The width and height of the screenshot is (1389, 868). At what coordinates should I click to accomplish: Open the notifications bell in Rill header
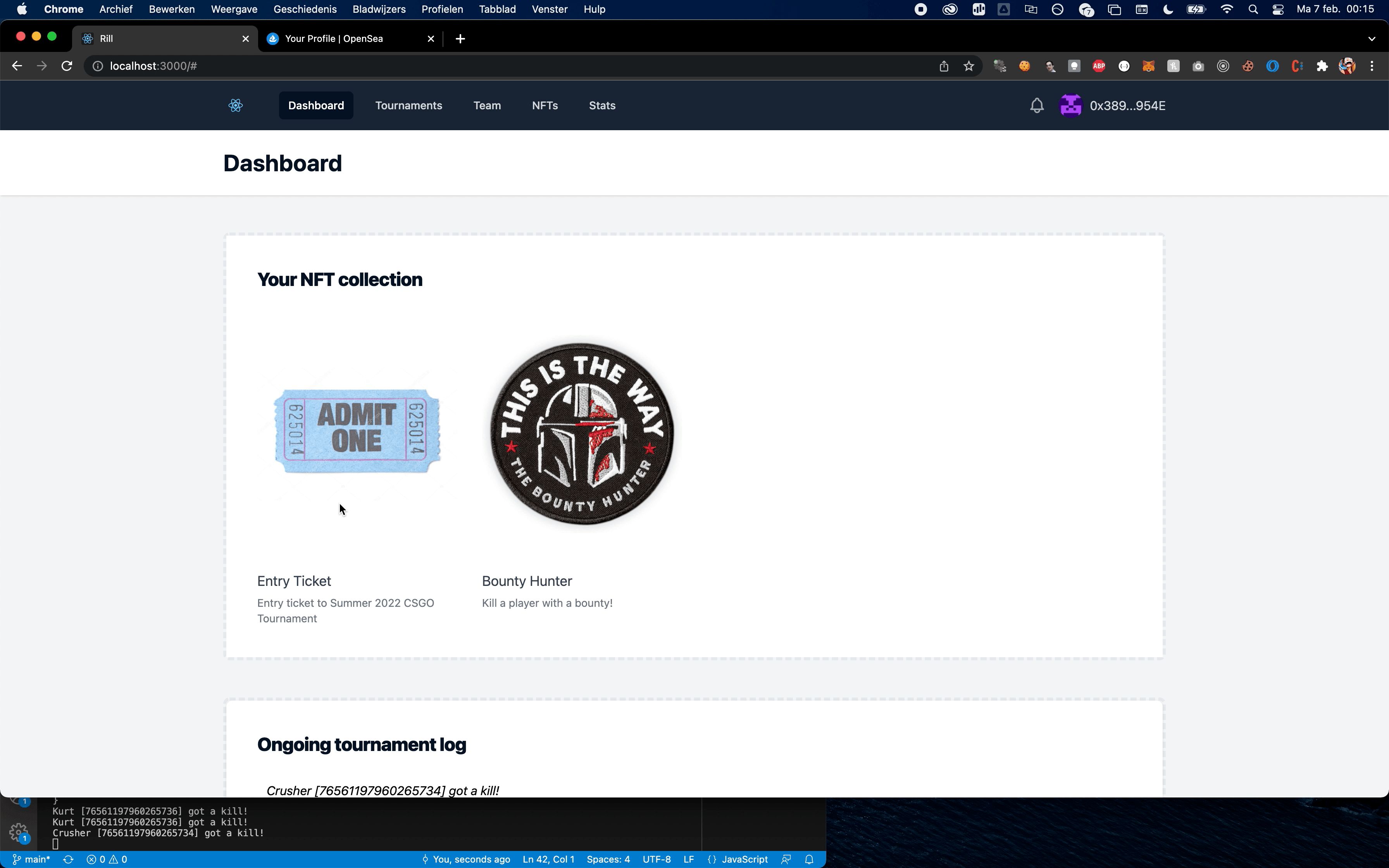pyautogui.click(x=1037, y=106)
